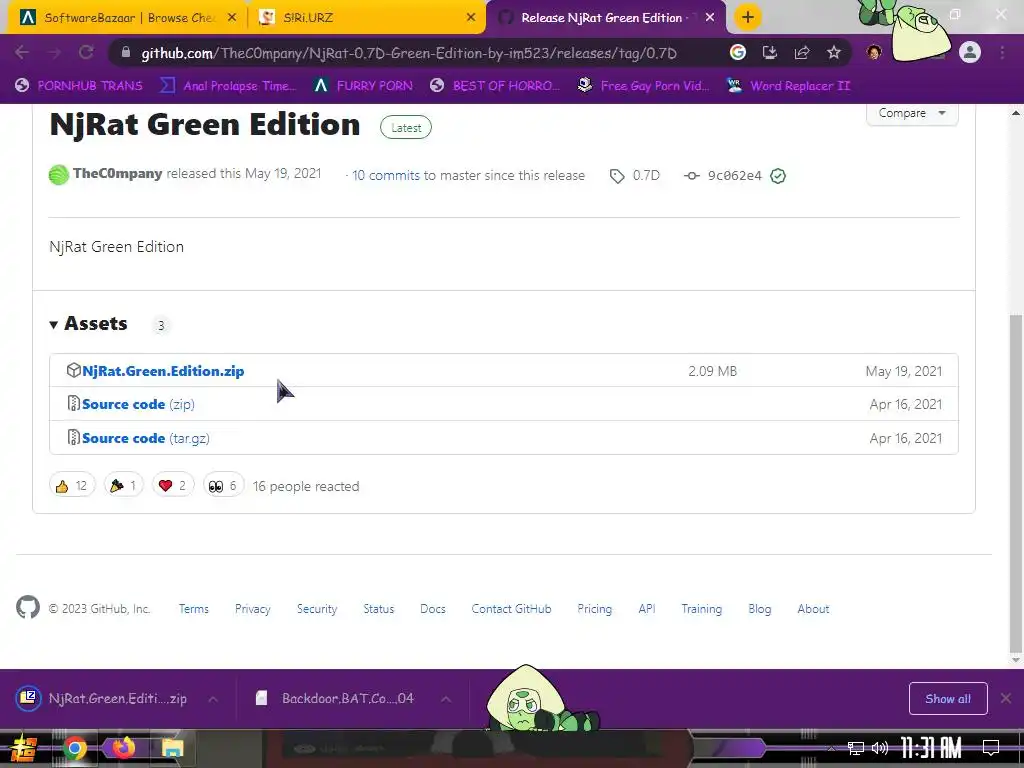Open the Chrome profile avatar
The height and width of the screenshot is (768, 1024).
pos(970,52)
